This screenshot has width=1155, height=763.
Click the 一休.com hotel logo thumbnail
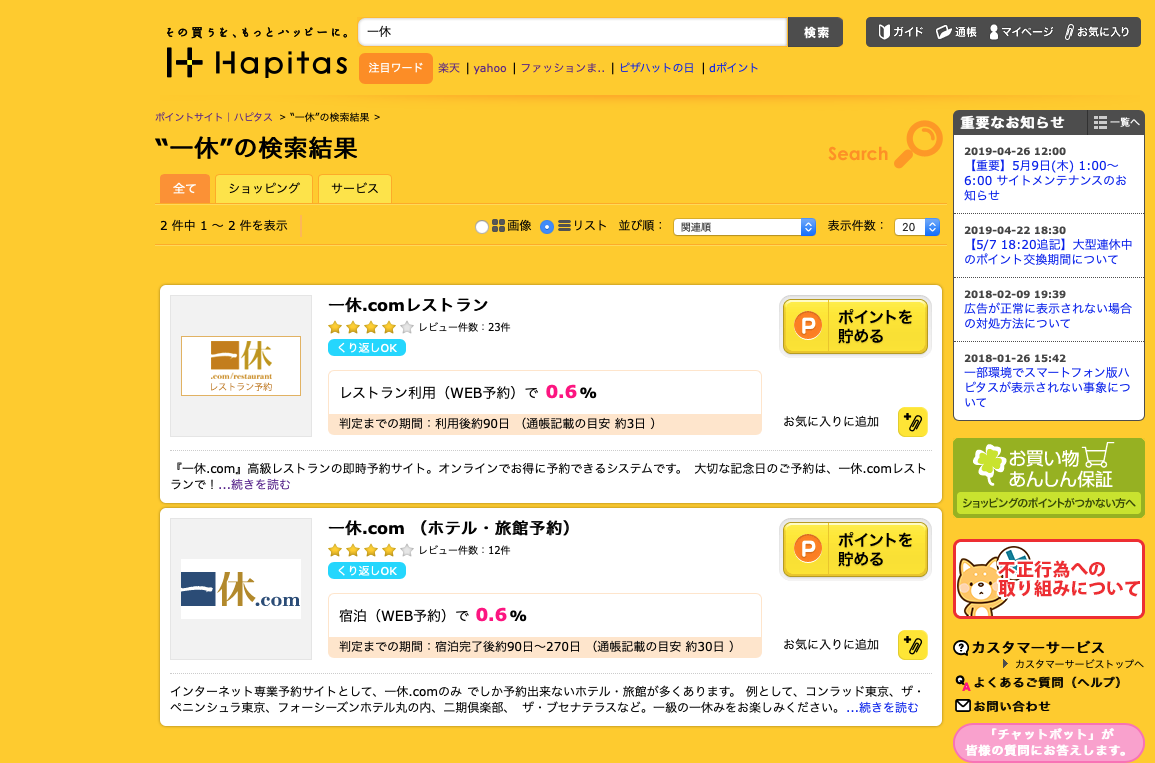pyautogui.click(x=241, y=589)
